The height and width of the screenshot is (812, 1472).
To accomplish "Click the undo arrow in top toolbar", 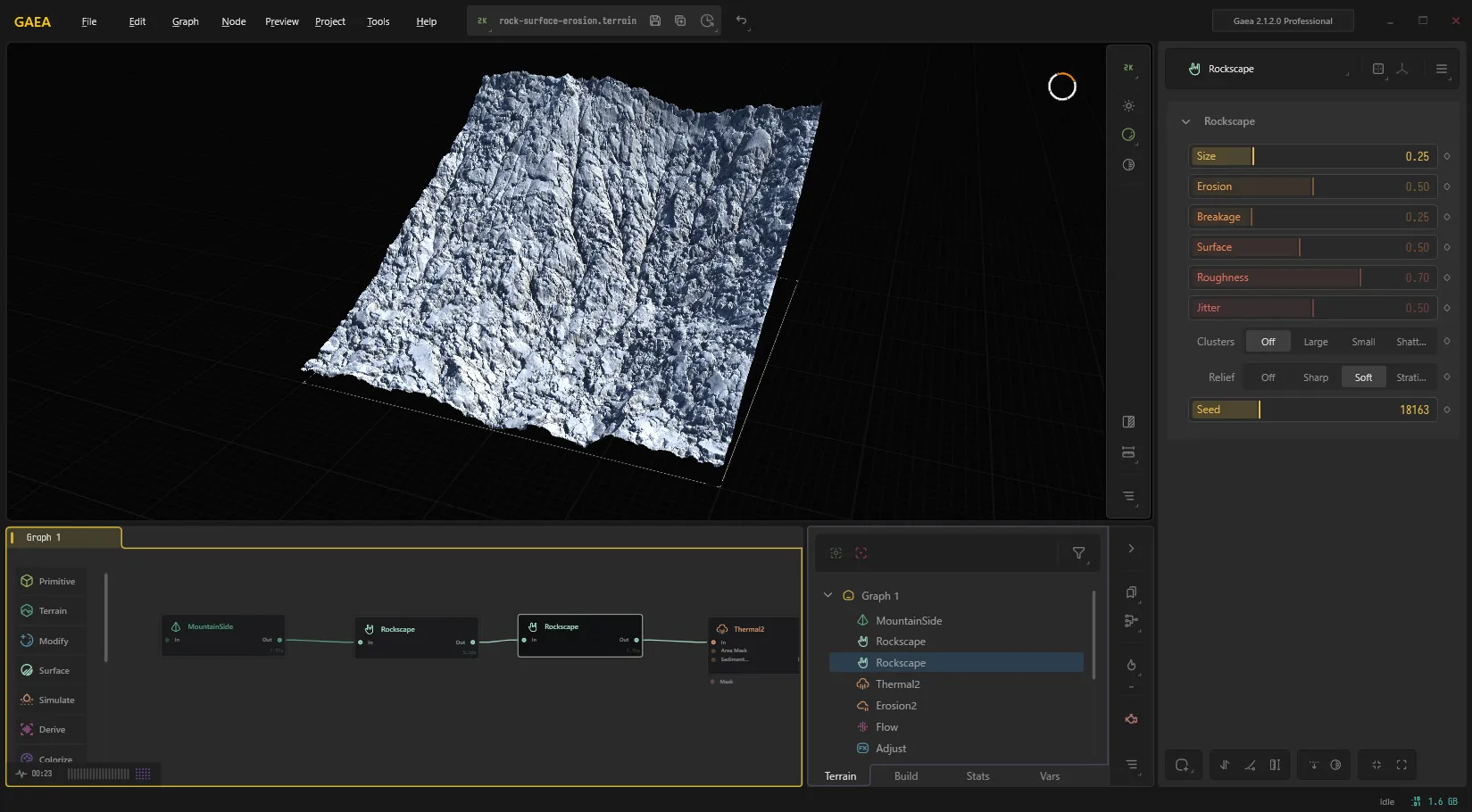I will tap(741, 20).
